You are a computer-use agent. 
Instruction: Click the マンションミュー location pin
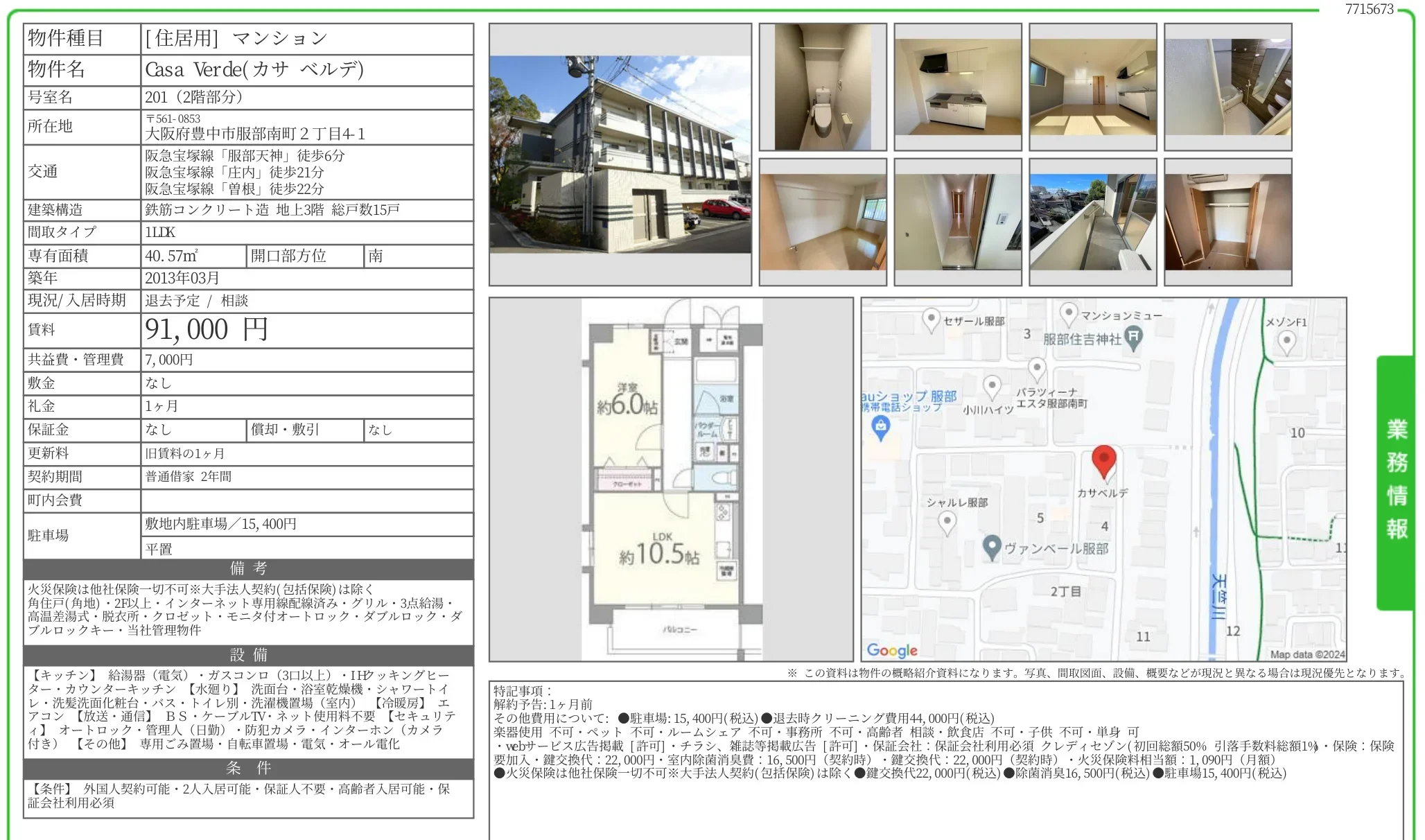click(x=1069, y=314)
